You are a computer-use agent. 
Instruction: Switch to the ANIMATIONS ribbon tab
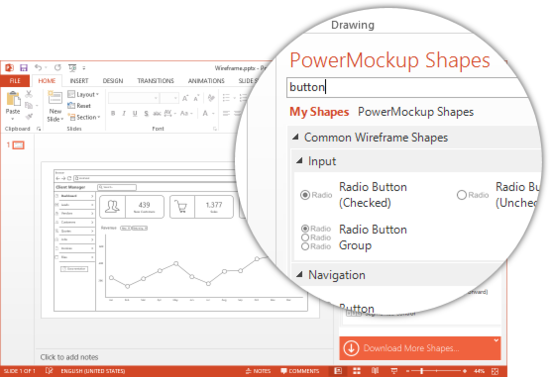[206, 81]
